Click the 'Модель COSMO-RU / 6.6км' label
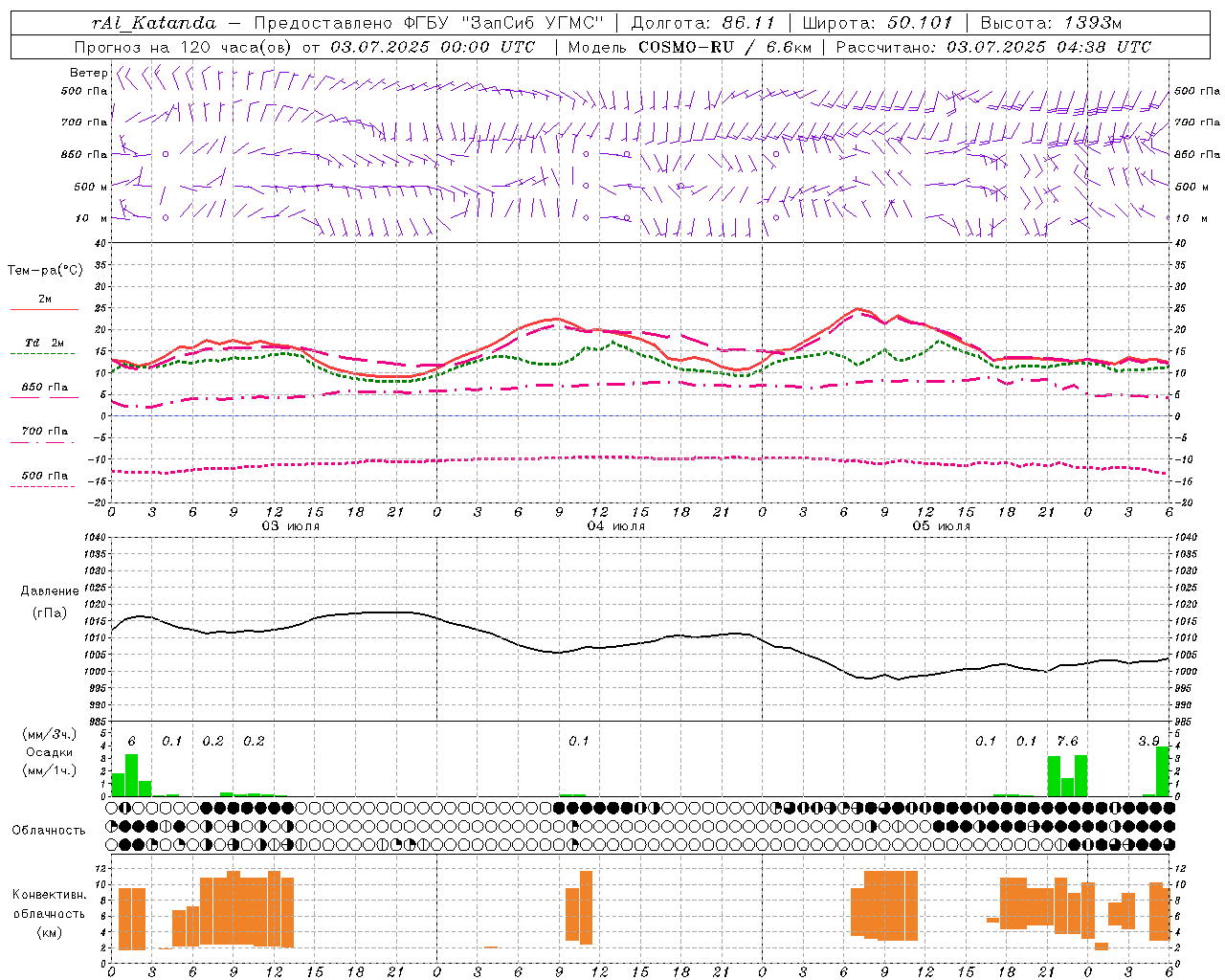This screenshot has height=980, width=1225. [690, 47]
